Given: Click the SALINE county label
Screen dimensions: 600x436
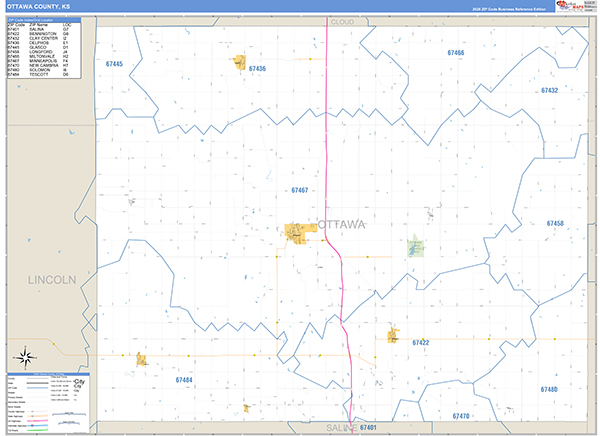Looking at the screenshot, I should click(342, 428).
